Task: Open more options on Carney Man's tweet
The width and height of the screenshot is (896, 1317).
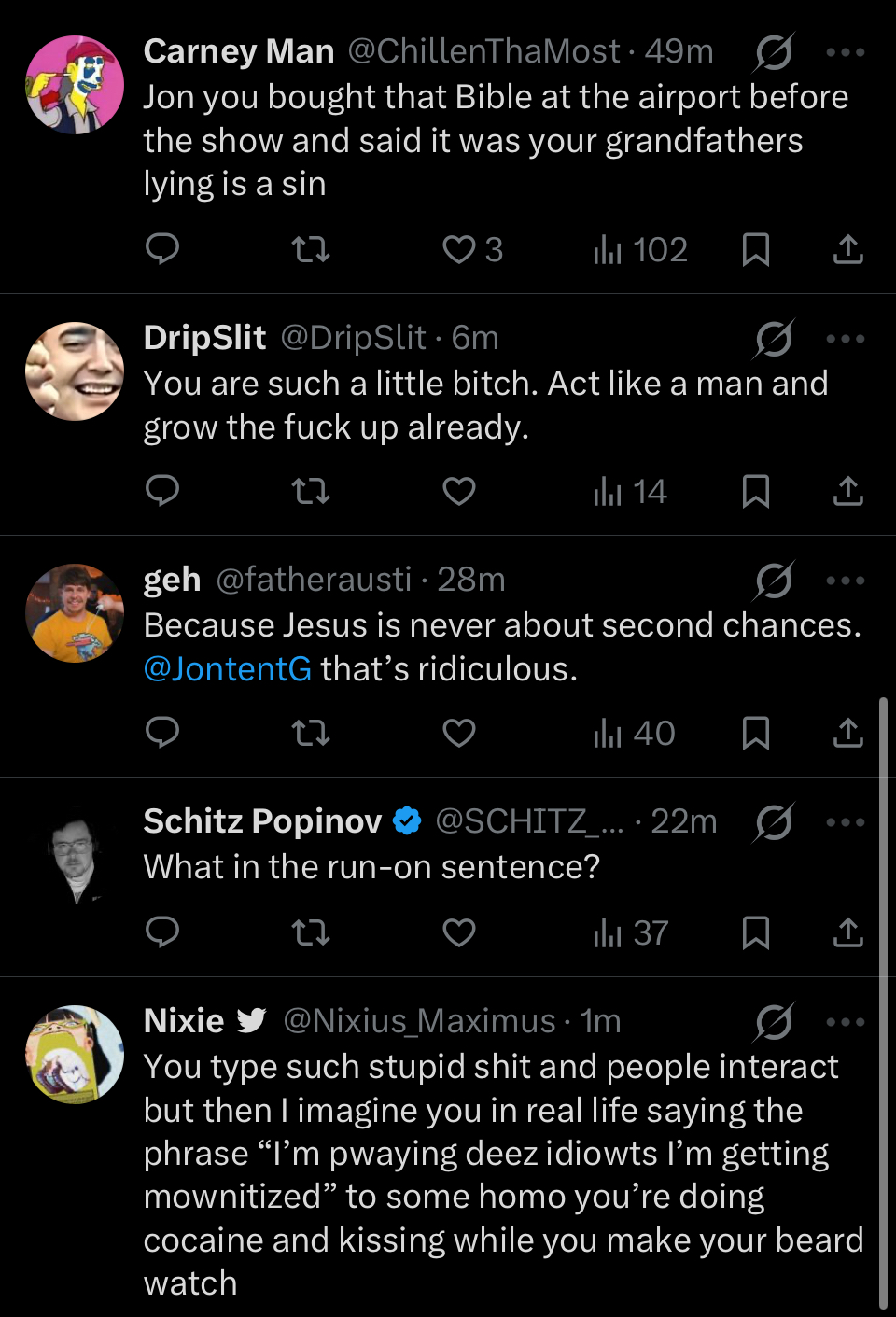Action: click(x=845, y=52)
